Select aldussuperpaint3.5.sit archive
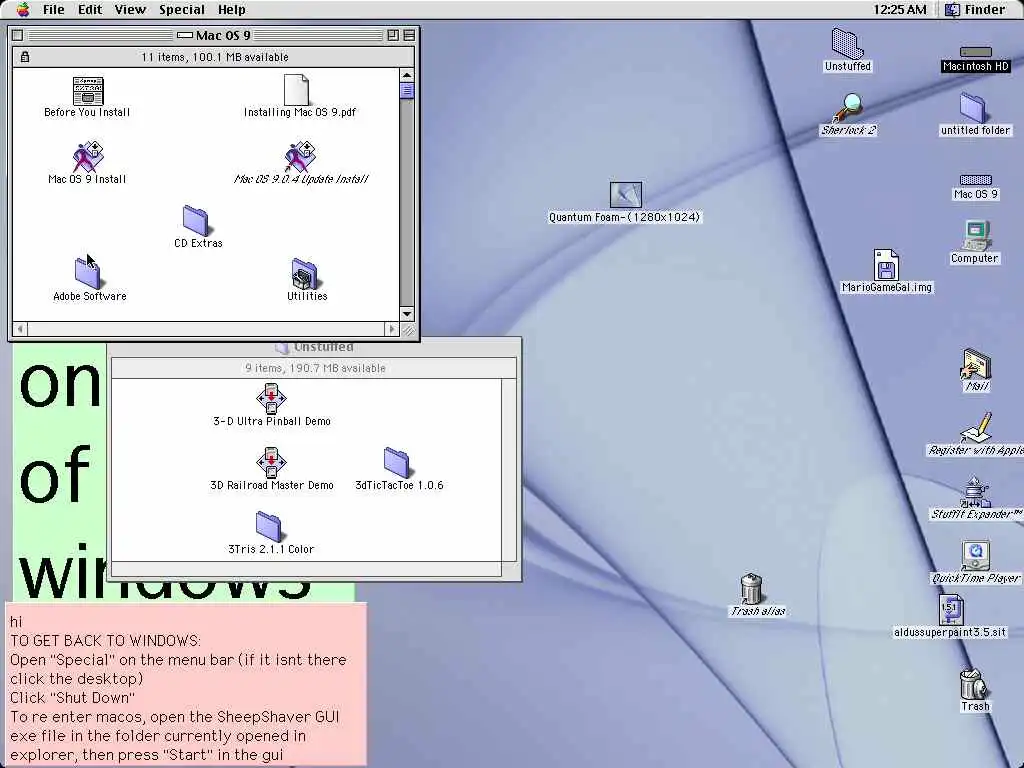The image size is (1024, 768). 950,609
